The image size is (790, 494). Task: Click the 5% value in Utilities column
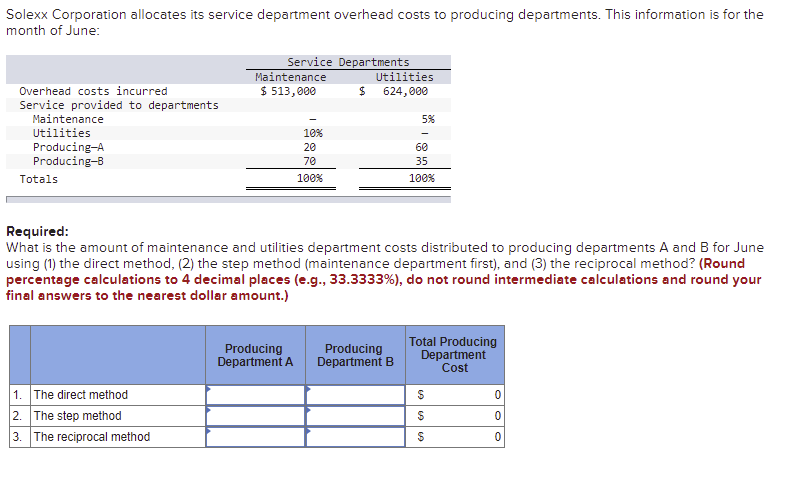click(428, 119)
